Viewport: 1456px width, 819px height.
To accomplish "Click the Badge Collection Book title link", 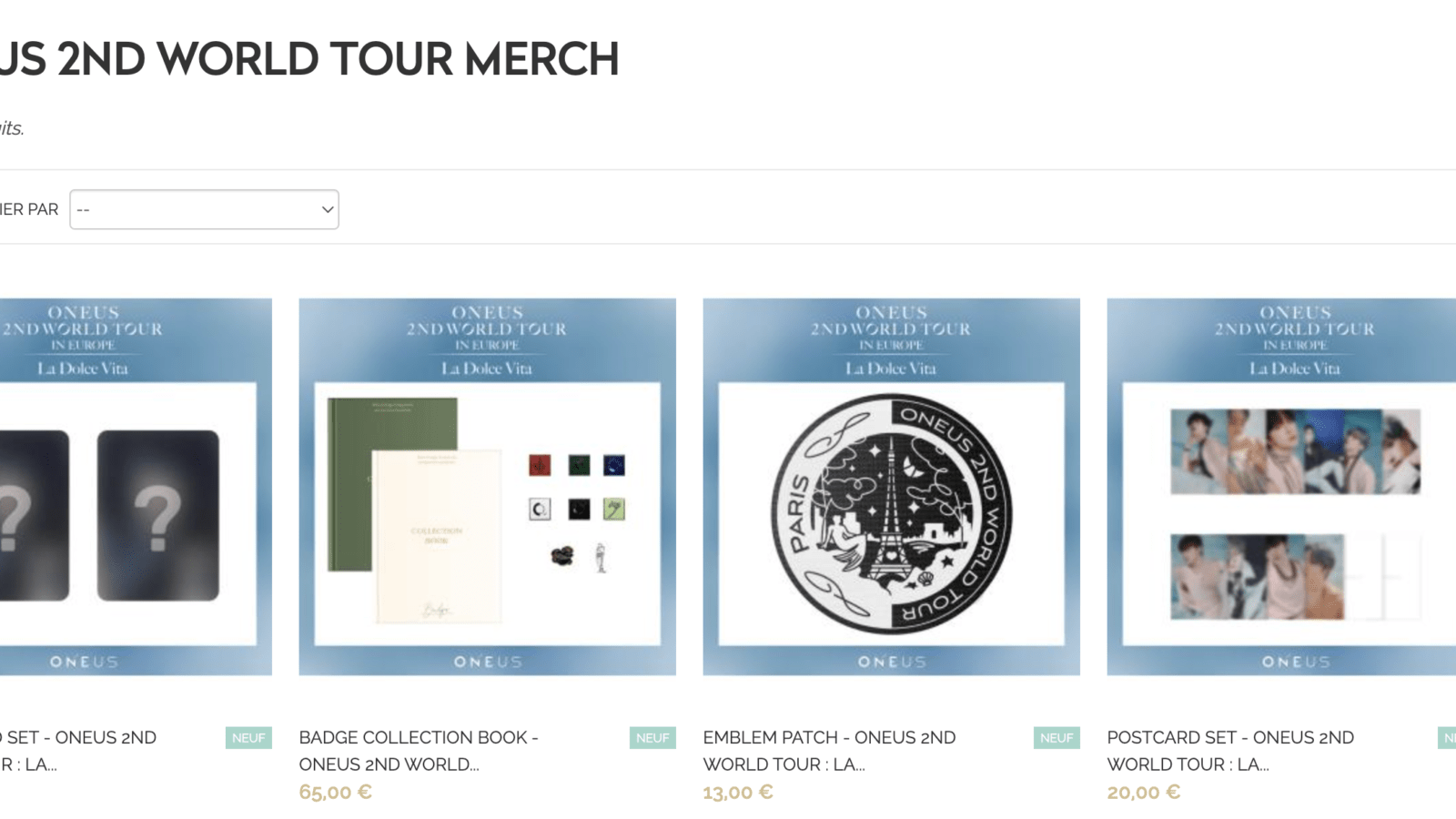I will (x=419, y=751).
